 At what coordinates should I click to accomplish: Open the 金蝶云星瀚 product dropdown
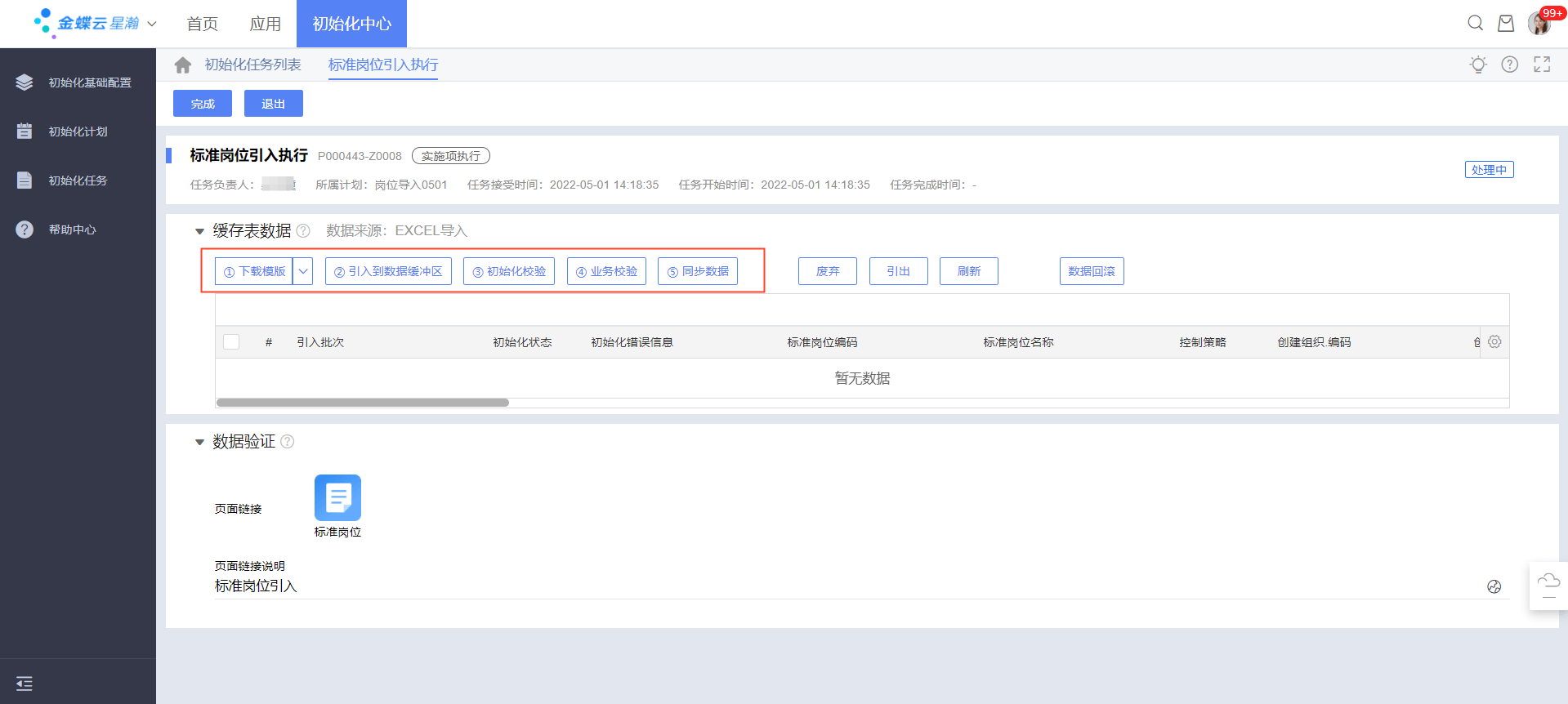tap(152, 24)
